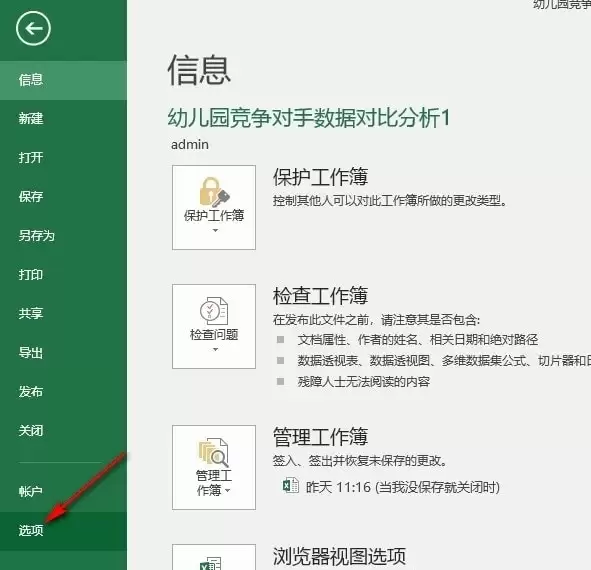Screen dimensions: 591x570
Task: Click the Excel file icon beside 昨天 11:16
Action: (x=291, y=486)
